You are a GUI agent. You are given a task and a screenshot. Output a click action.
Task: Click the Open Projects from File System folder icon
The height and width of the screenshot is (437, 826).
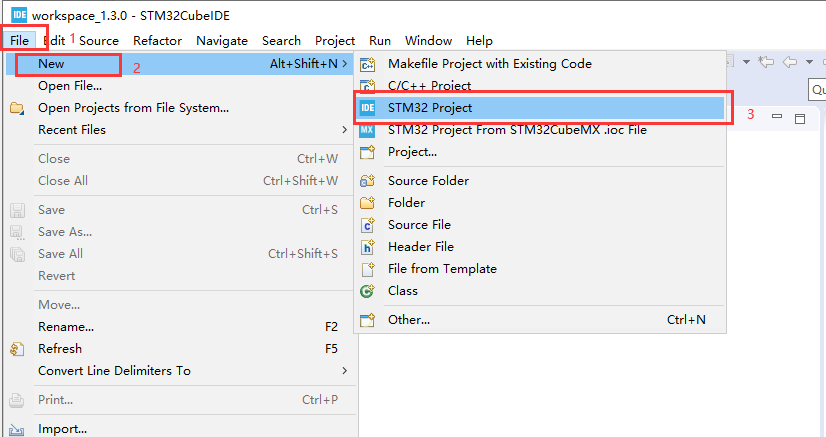tap(17, 108)
